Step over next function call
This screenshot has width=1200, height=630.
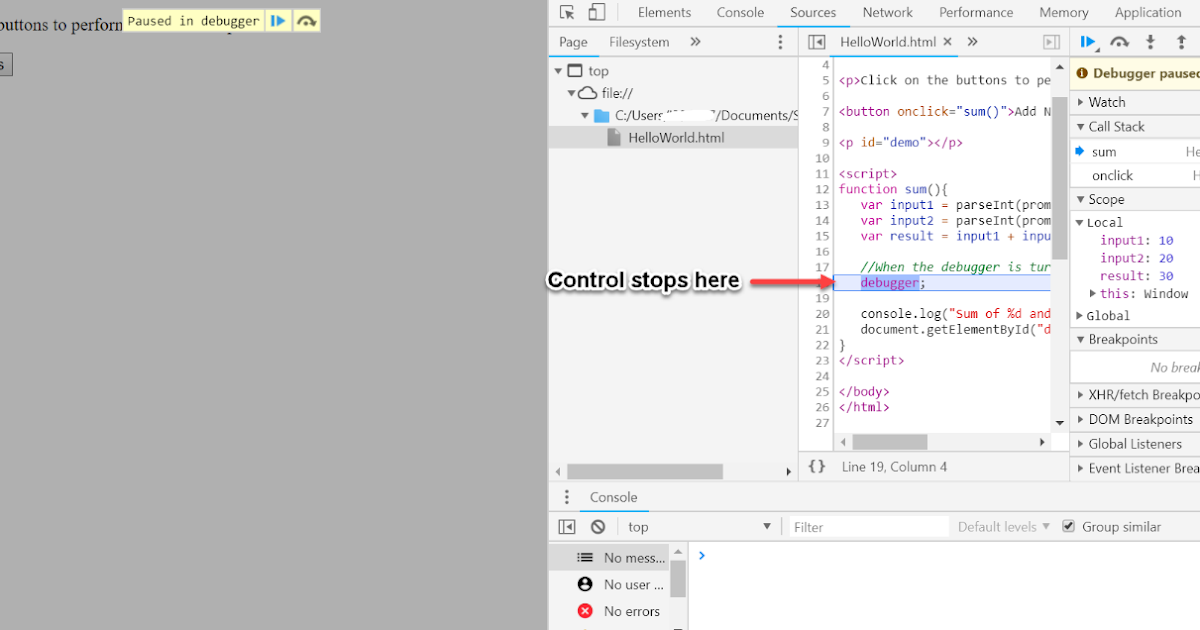[1119, 41]
